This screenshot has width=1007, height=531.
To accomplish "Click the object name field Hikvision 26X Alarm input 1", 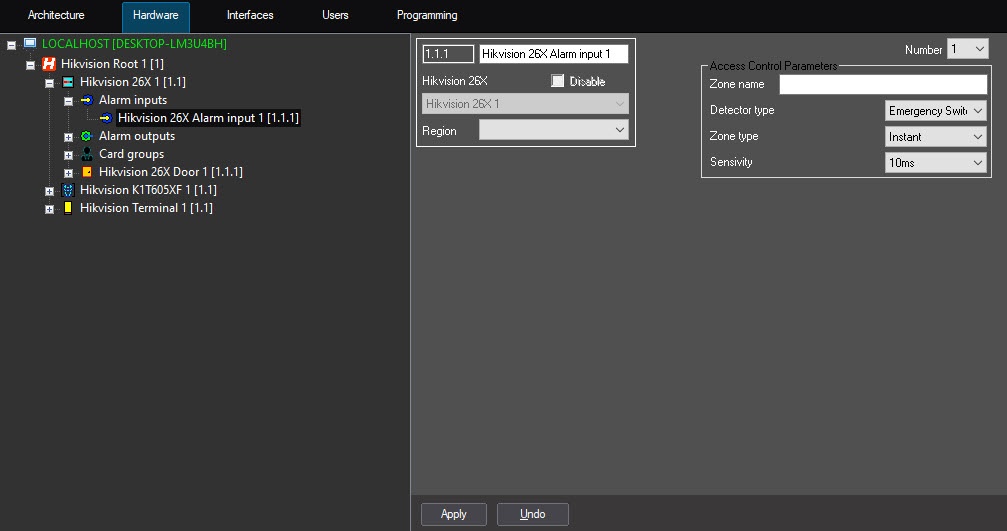I will (554, 54).
